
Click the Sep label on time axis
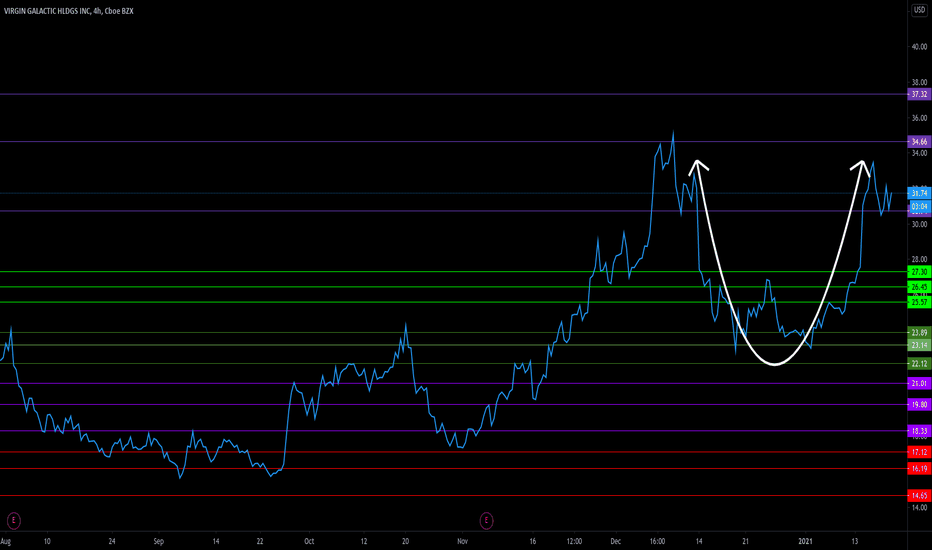158,541
